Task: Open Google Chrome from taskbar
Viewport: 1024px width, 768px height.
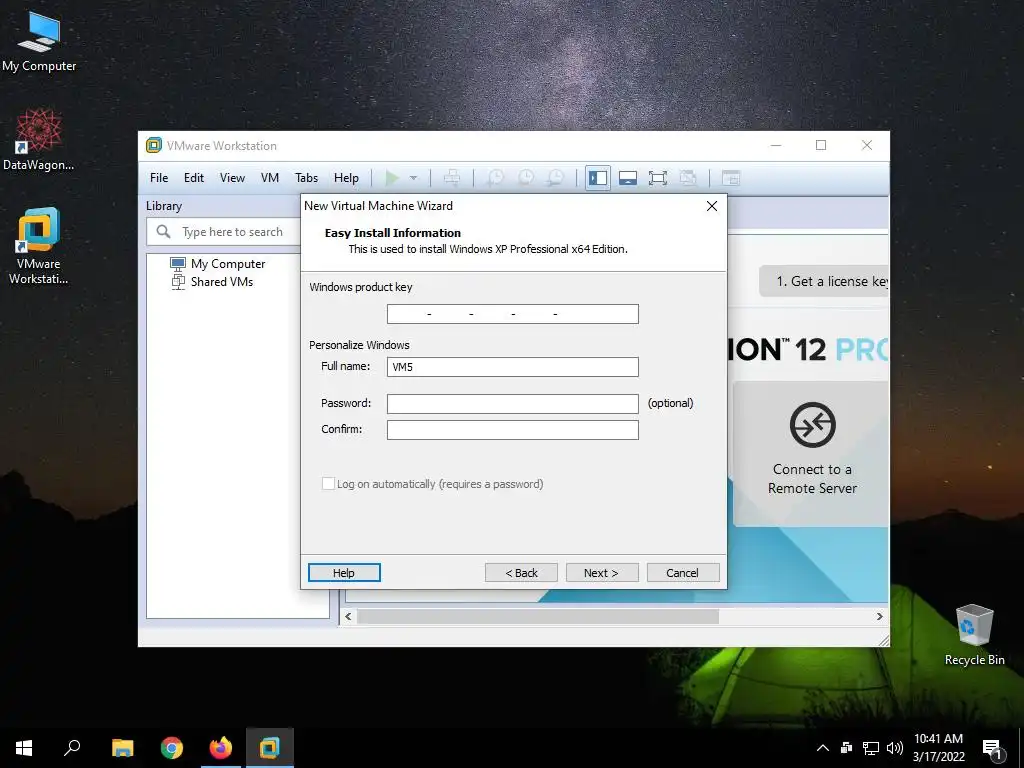Action: [x=172, y=748]
